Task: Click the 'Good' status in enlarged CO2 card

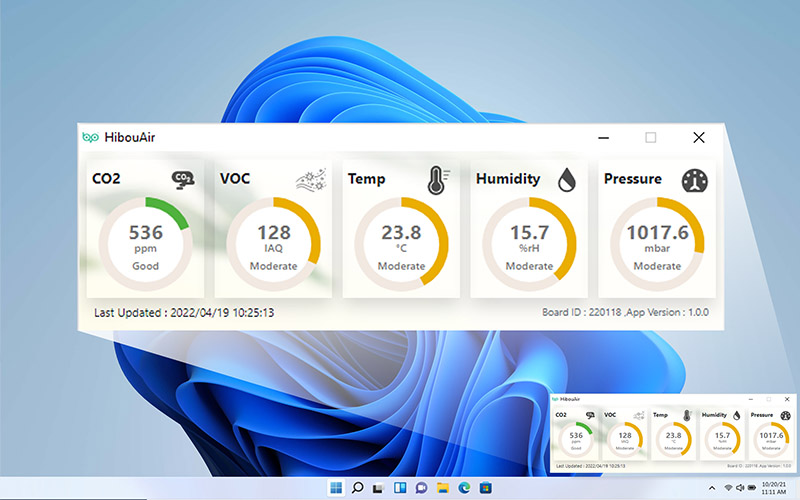Action: tap(145, 266)
